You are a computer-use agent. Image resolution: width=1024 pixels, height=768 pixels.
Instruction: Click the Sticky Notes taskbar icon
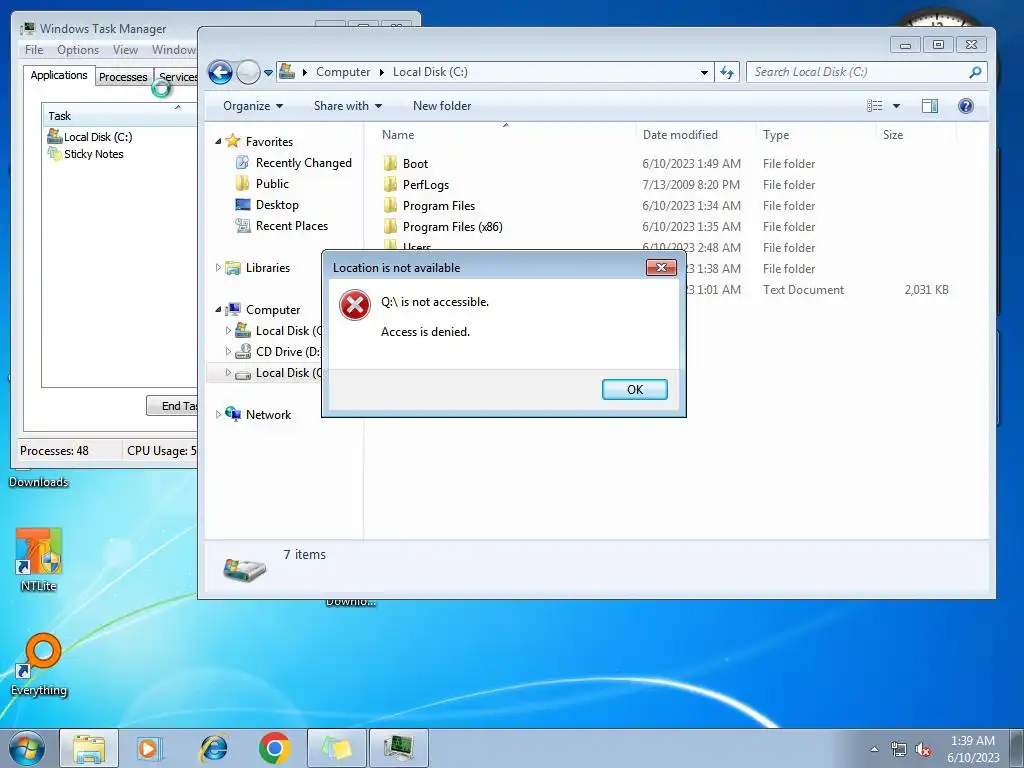[336, 748]
